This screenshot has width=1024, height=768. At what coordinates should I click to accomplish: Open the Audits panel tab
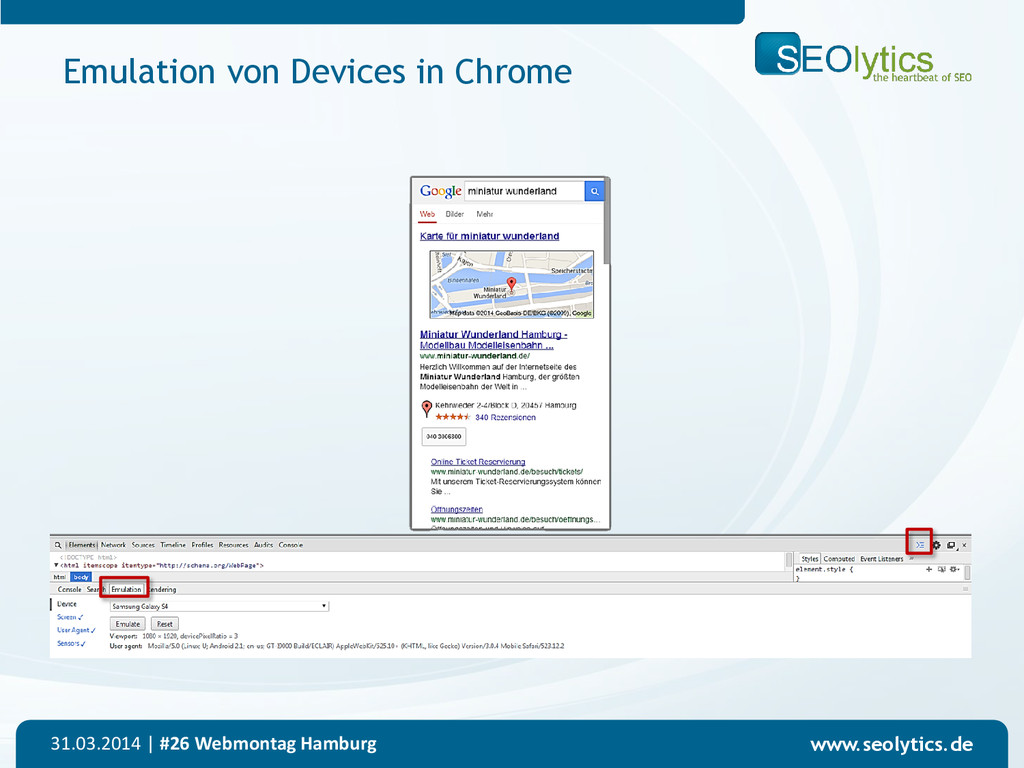(x=264, y=545)
